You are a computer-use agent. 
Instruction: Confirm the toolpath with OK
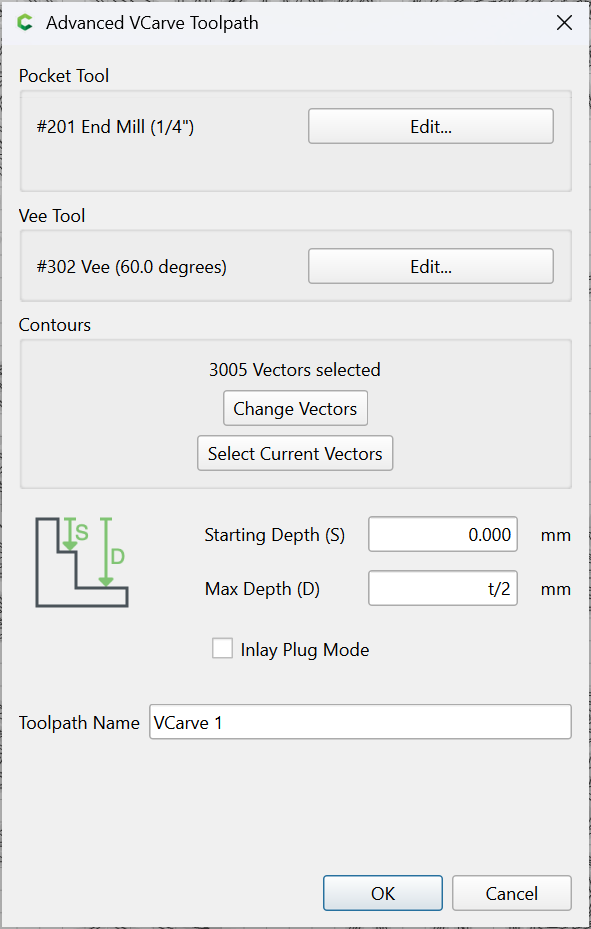383,893
